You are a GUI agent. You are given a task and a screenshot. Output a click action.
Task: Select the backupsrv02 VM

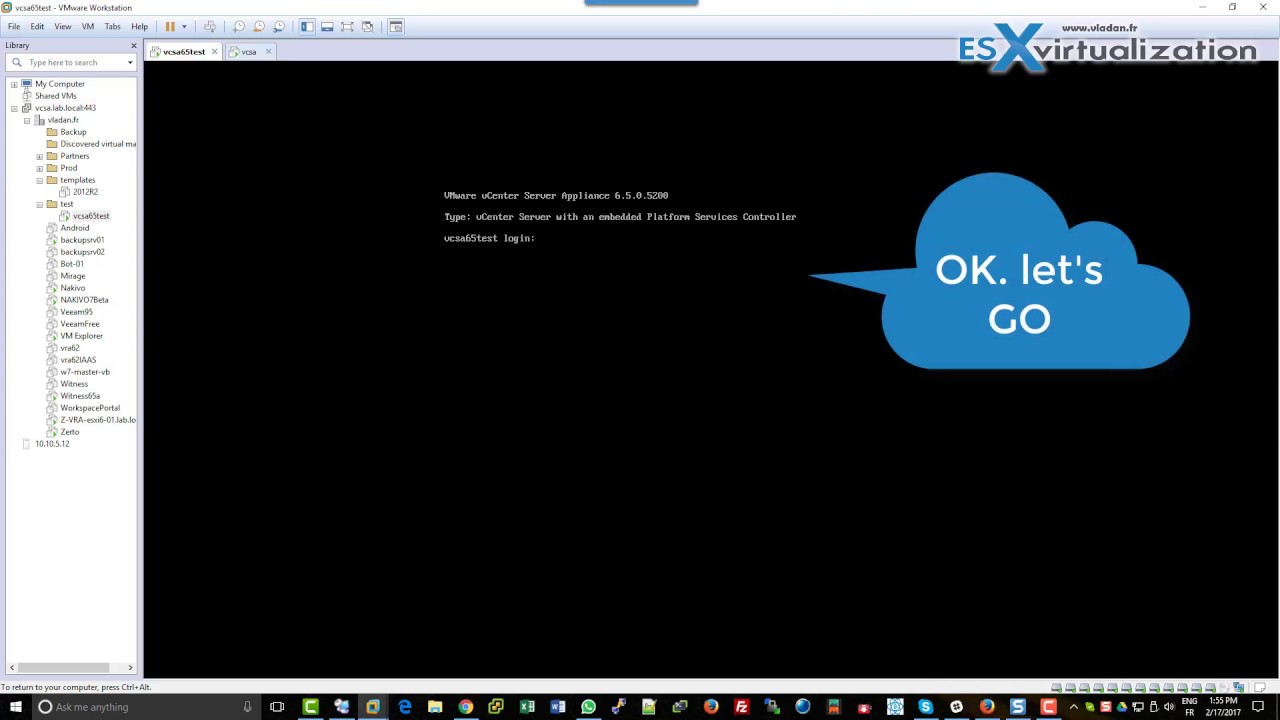click(x=82, y=252)
